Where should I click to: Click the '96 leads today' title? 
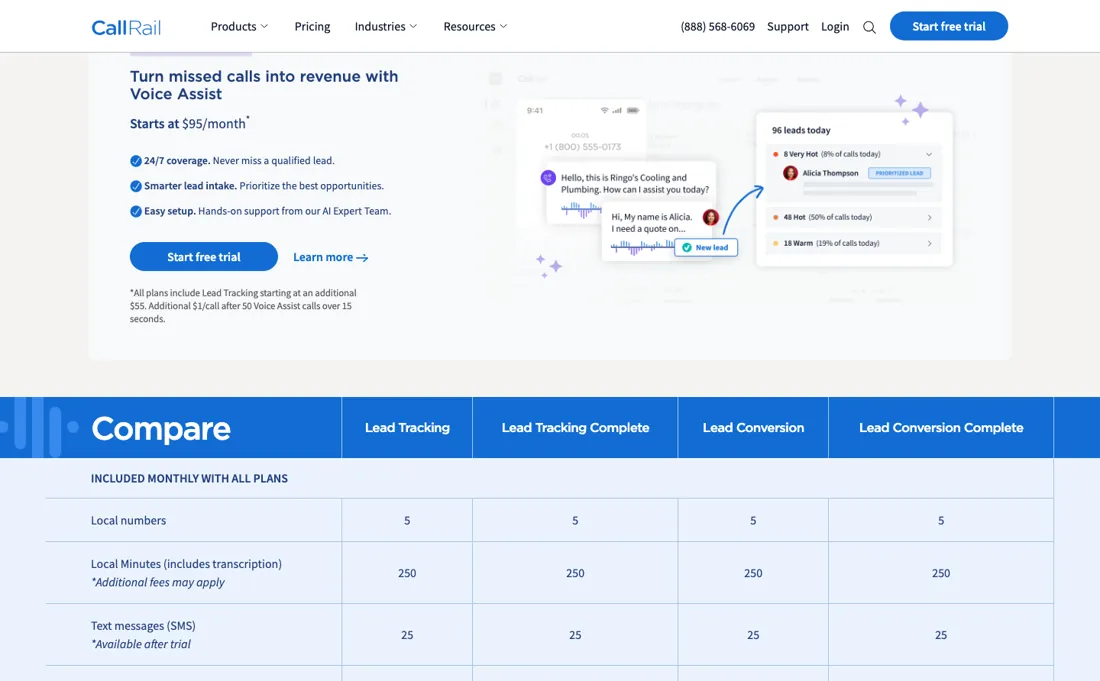[x=801, y=130]
